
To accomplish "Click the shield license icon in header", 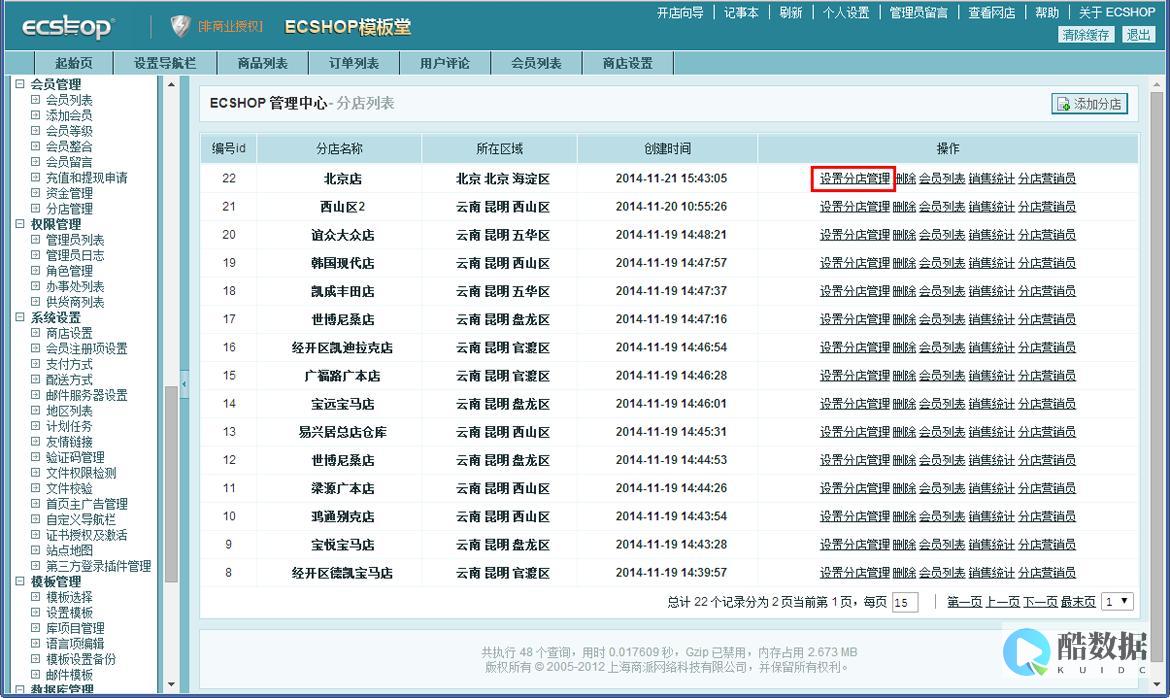I will (180, 26).
